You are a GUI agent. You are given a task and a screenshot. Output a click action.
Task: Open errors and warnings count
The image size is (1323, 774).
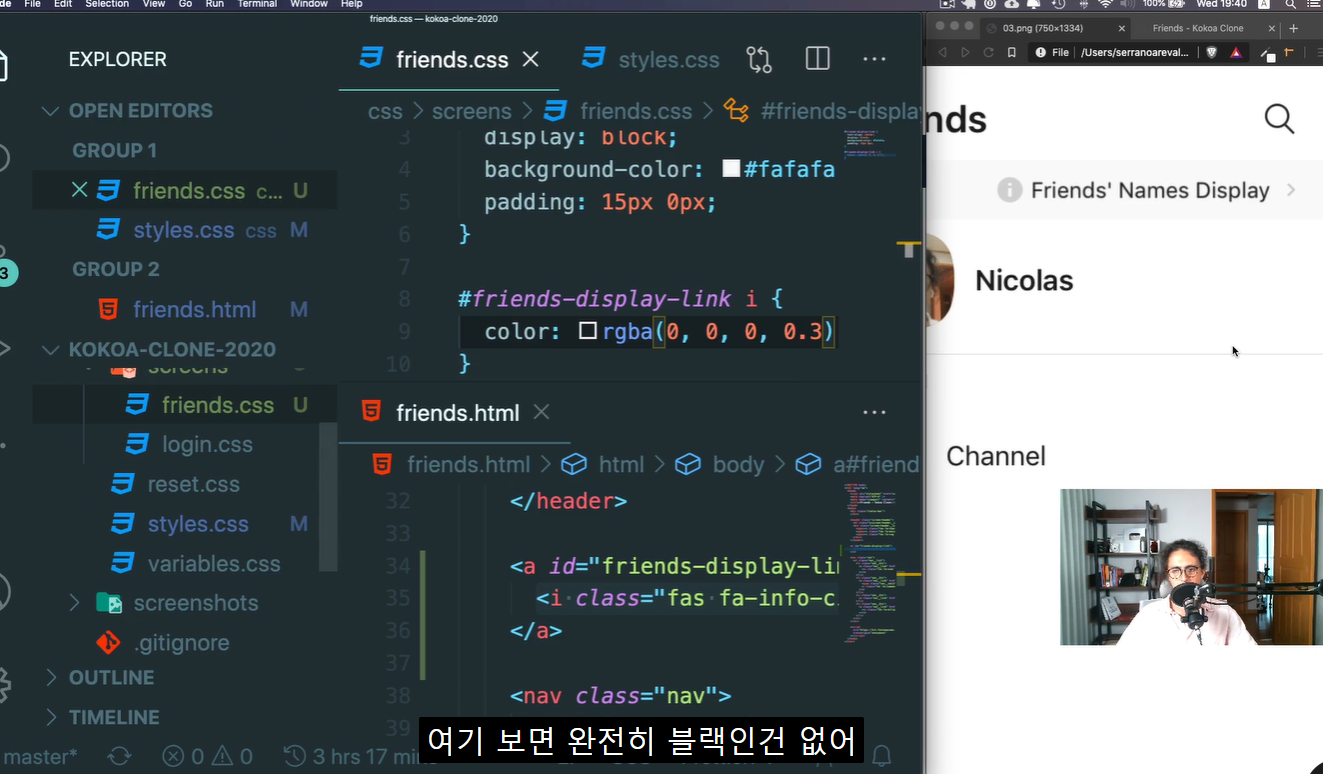207,757
